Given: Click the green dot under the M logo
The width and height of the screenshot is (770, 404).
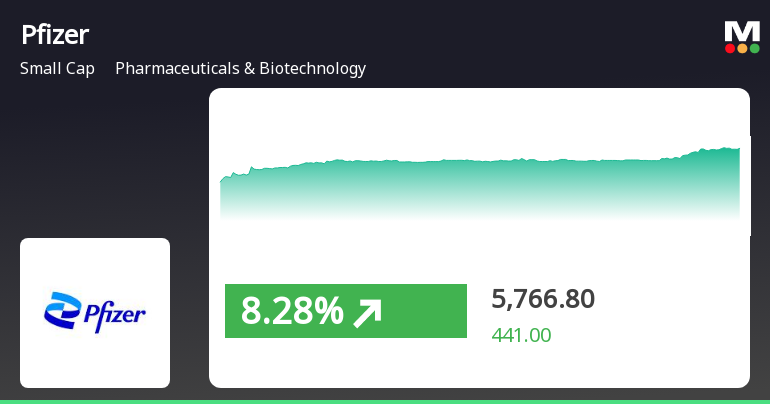Looking at the screenshot, I should coord(754,48).
